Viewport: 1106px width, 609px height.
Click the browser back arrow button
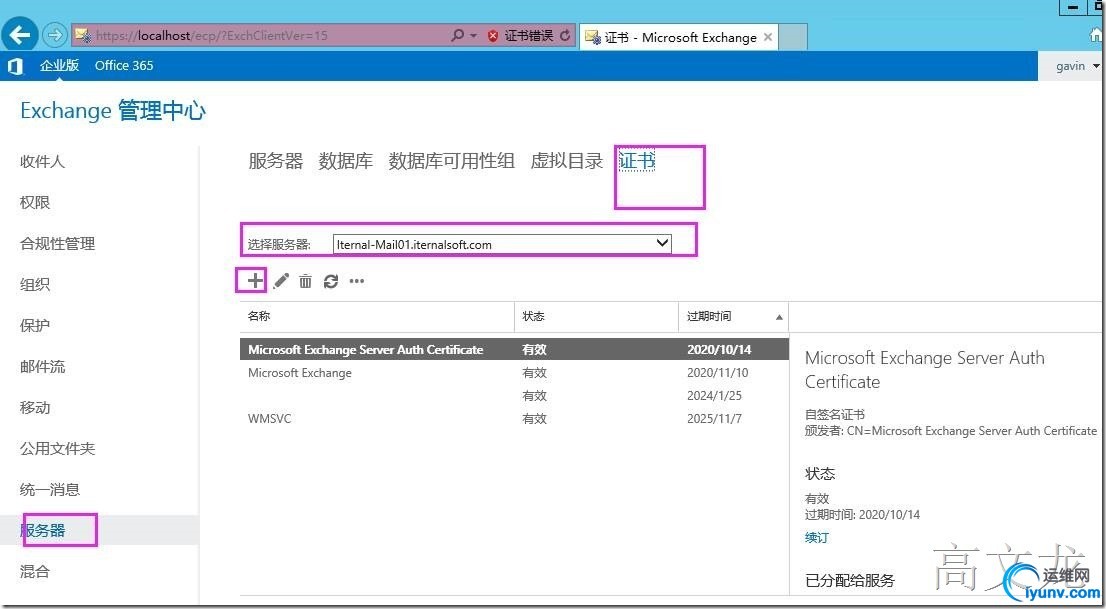click(x=20, y=35)
